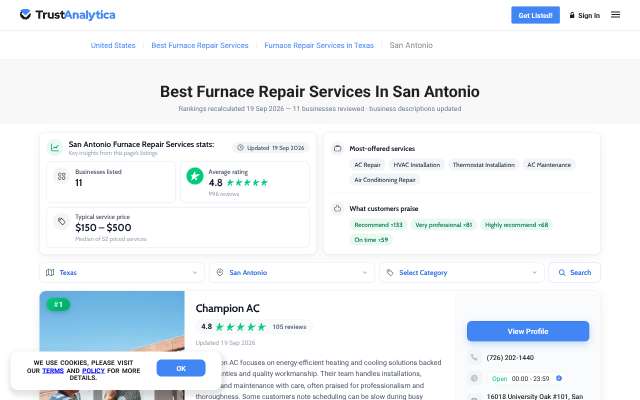Open the hamburger menu icon

[616, 15]
